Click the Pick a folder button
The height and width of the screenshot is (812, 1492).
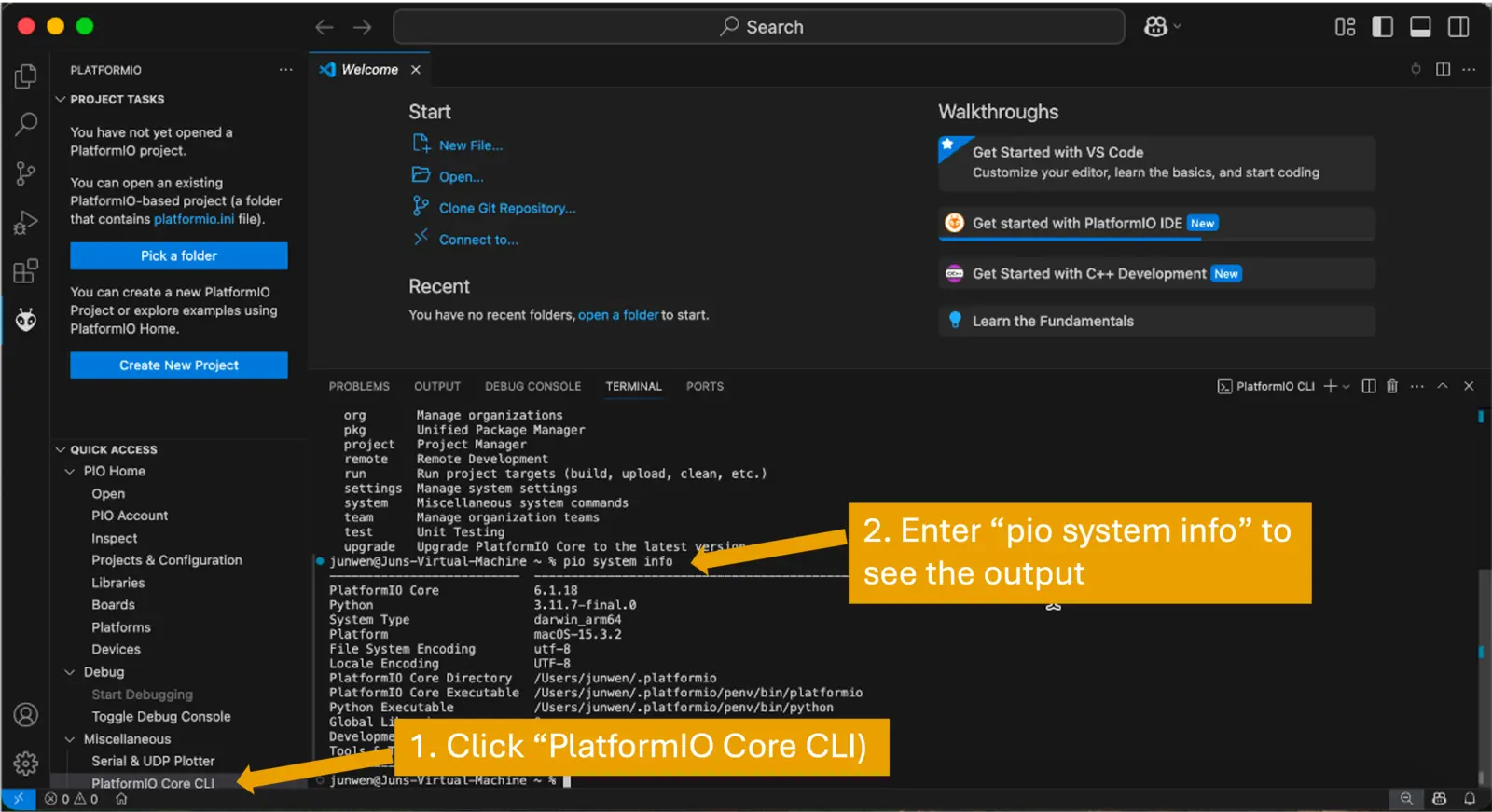tap(179, 255)
